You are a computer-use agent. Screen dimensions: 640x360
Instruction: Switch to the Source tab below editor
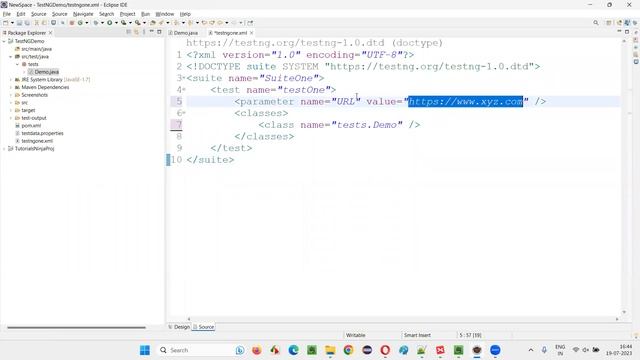(x=204, y=327)
